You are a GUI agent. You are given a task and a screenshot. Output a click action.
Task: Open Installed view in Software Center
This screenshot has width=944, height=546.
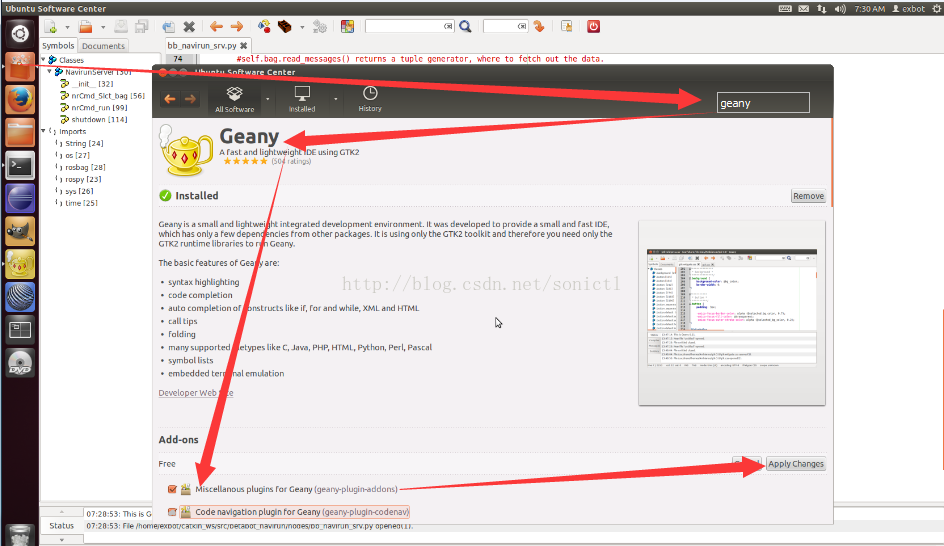click(x=302, y=99)
